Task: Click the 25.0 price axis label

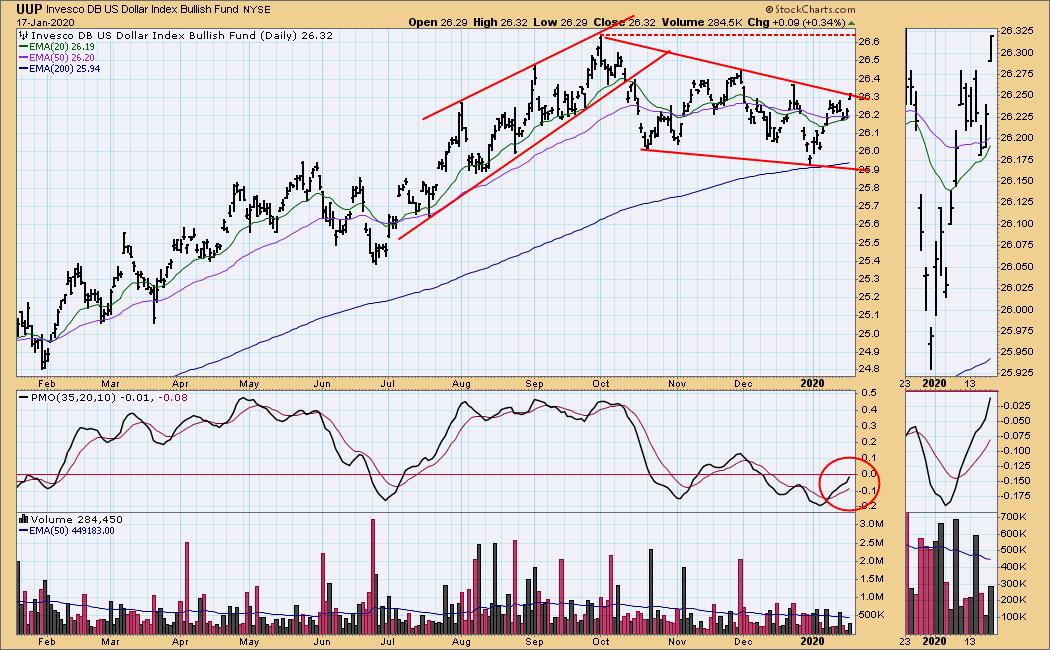Action: [x=869, y=333]
